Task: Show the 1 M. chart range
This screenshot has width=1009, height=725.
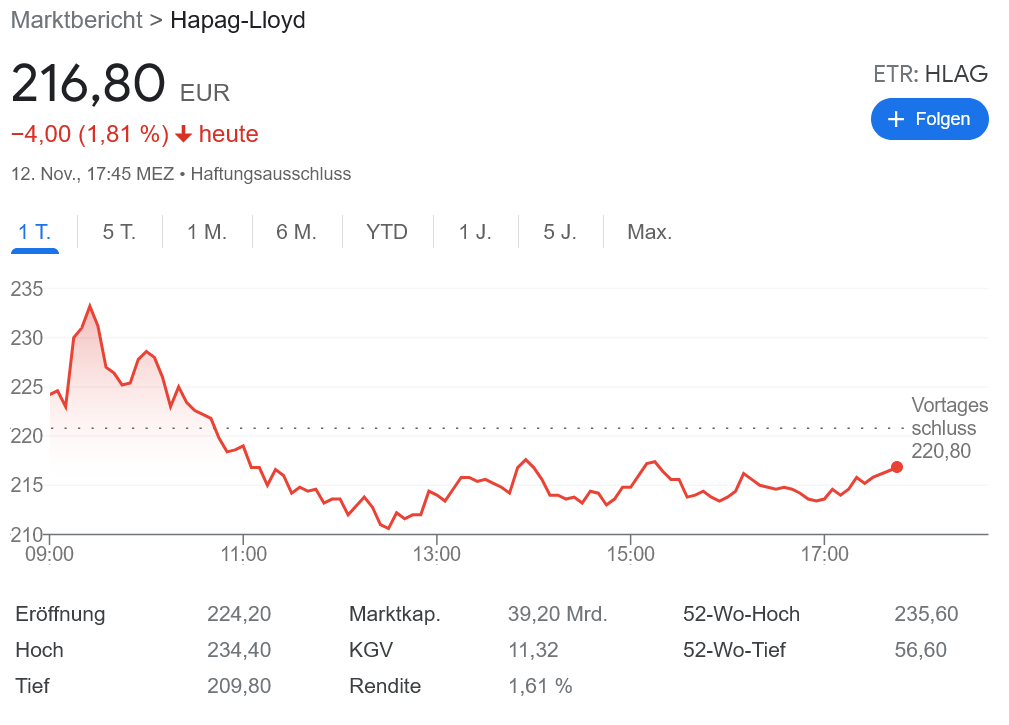Action: point(207,232)
